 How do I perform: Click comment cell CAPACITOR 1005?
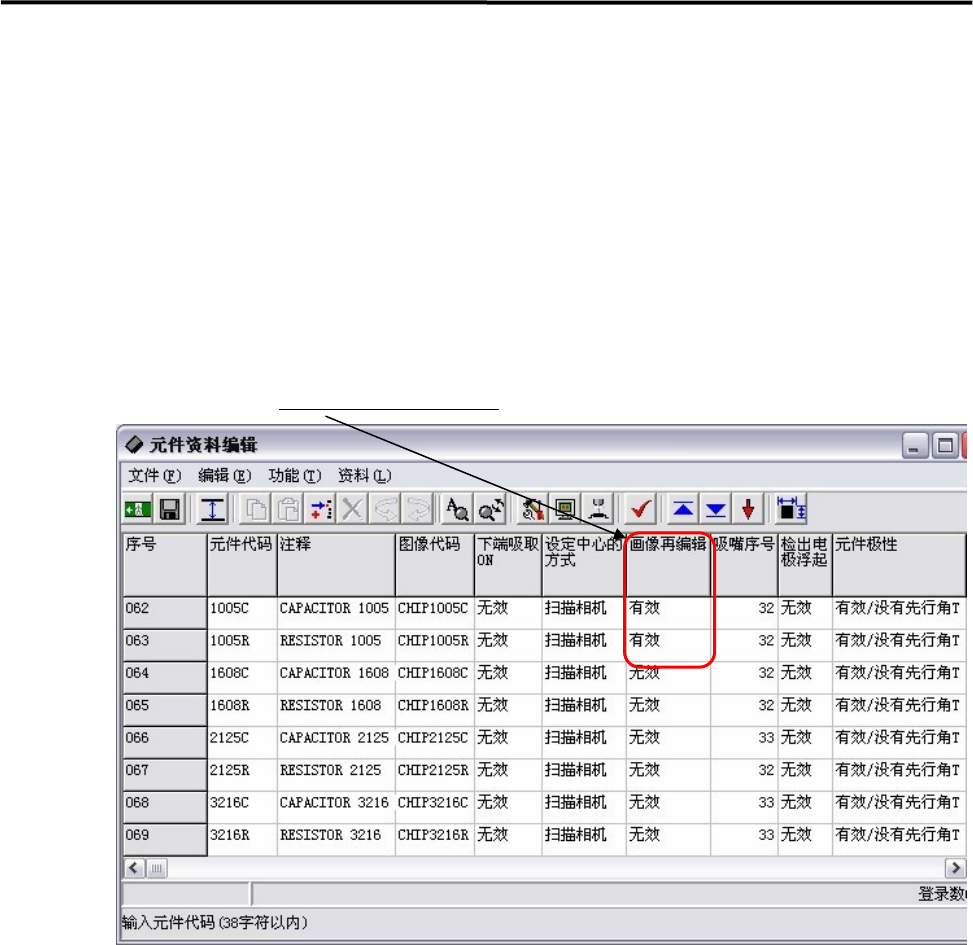[x=336, y=612]
